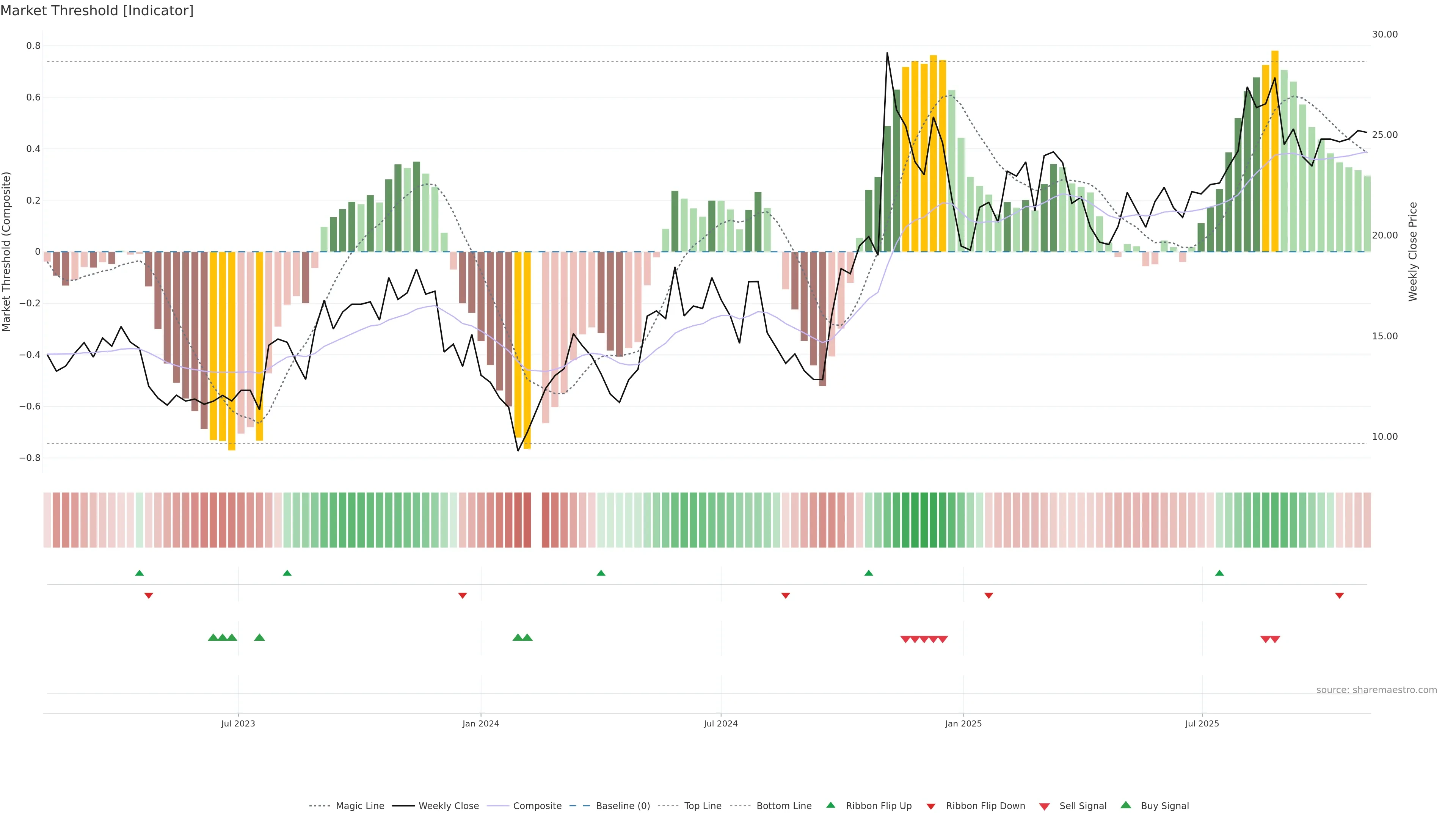This screenshot has width=1456, height=819.
Task: Click the Jan 2025 axis label
Action: tap(963, 723)
